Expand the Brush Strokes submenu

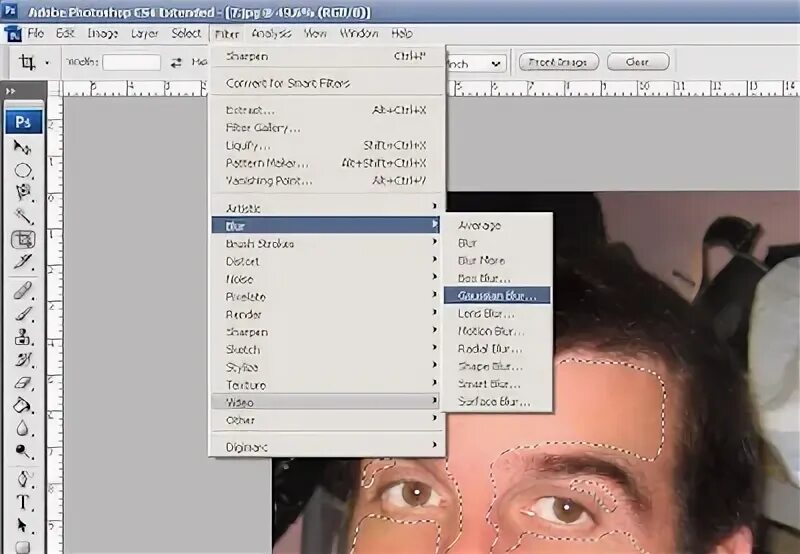pos(326,243)
